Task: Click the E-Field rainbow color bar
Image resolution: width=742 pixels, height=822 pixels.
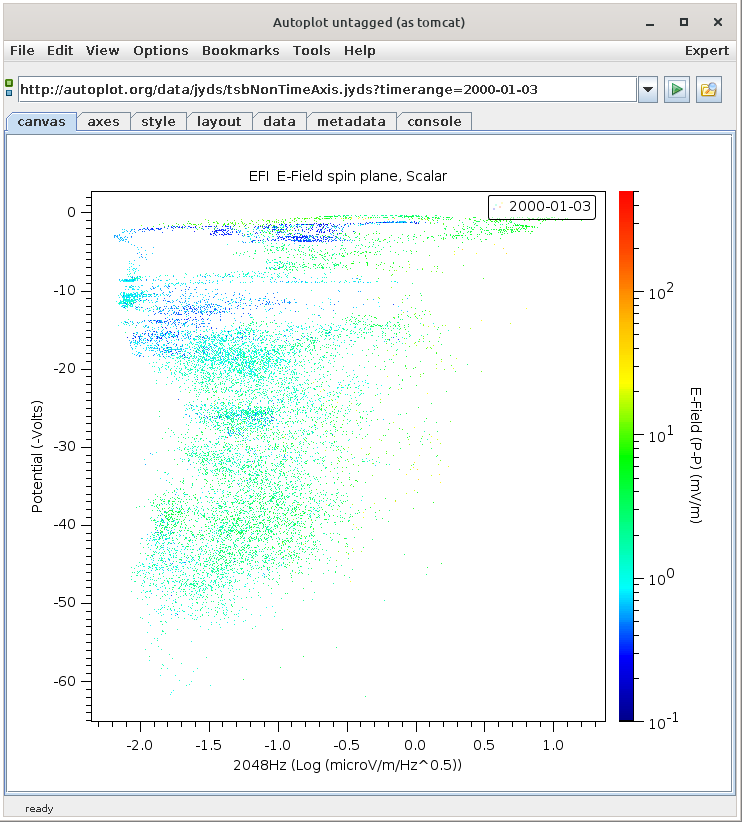Action: pyautogui.click(x=627, y=455)
